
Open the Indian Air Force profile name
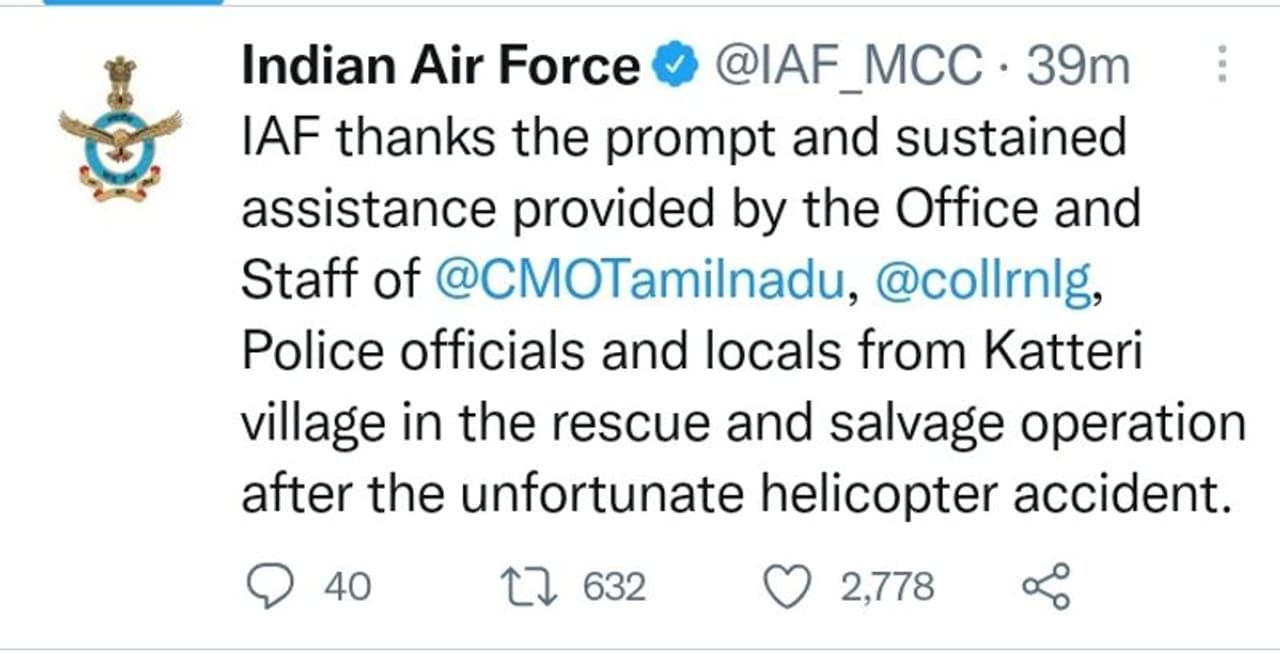(x=441, y=67)
